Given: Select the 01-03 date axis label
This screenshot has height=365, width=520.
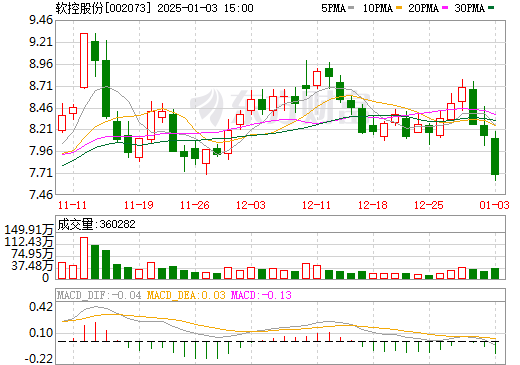Looking at the screenshot, I should click(x=495, y=205).
